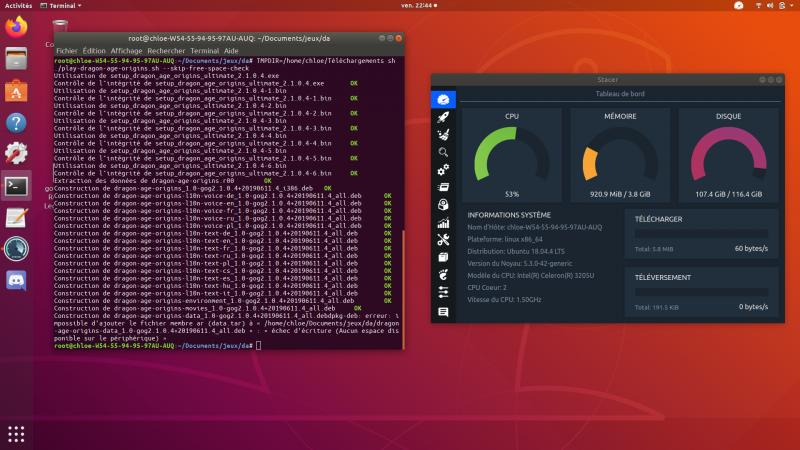Expand system menu arrow in top bar

pos(792,6)
